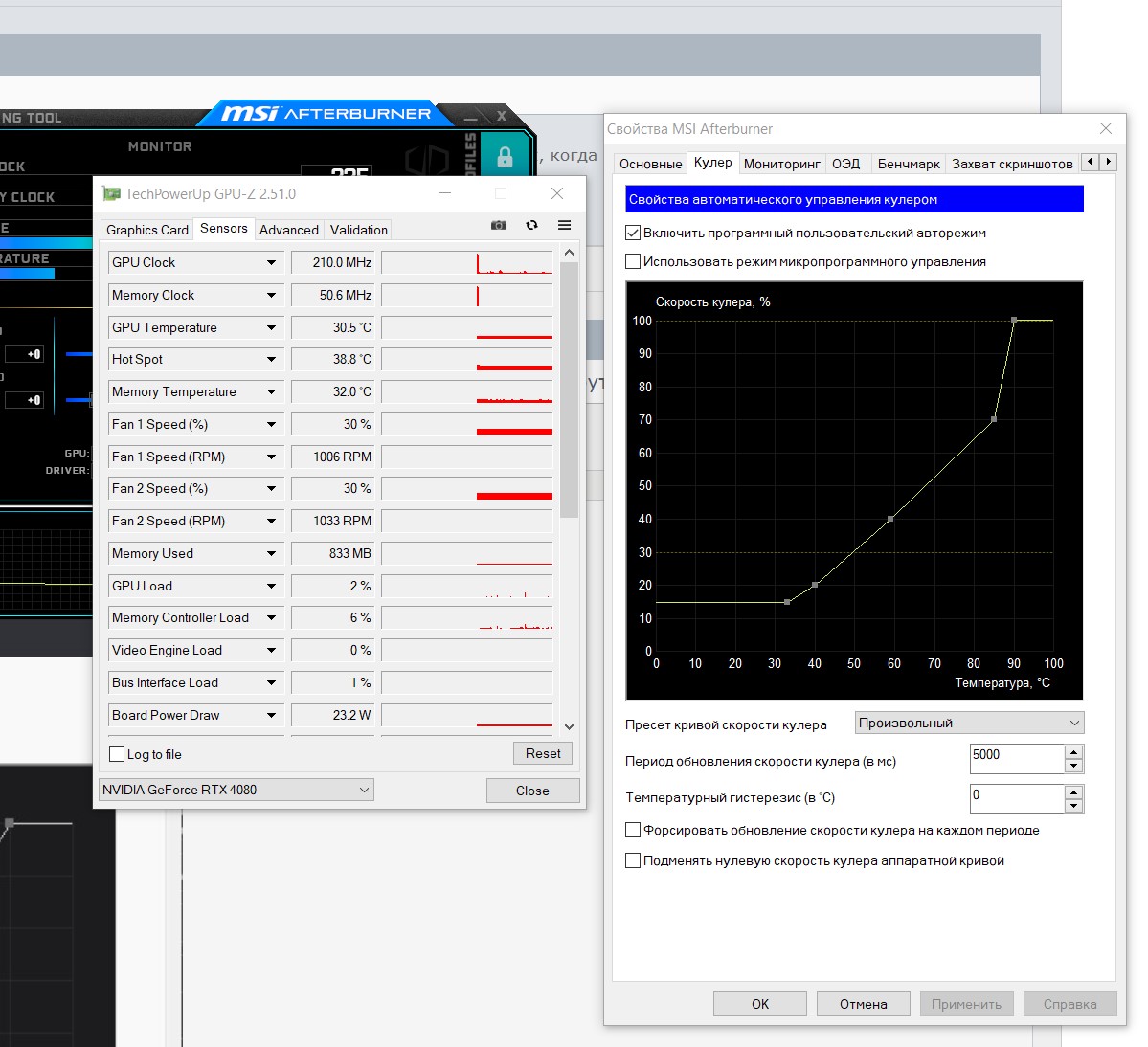Viewport: 1148px width, 1047px height.
Task: Close the Afterburner properties dialog
Action: coord(1106,129)
